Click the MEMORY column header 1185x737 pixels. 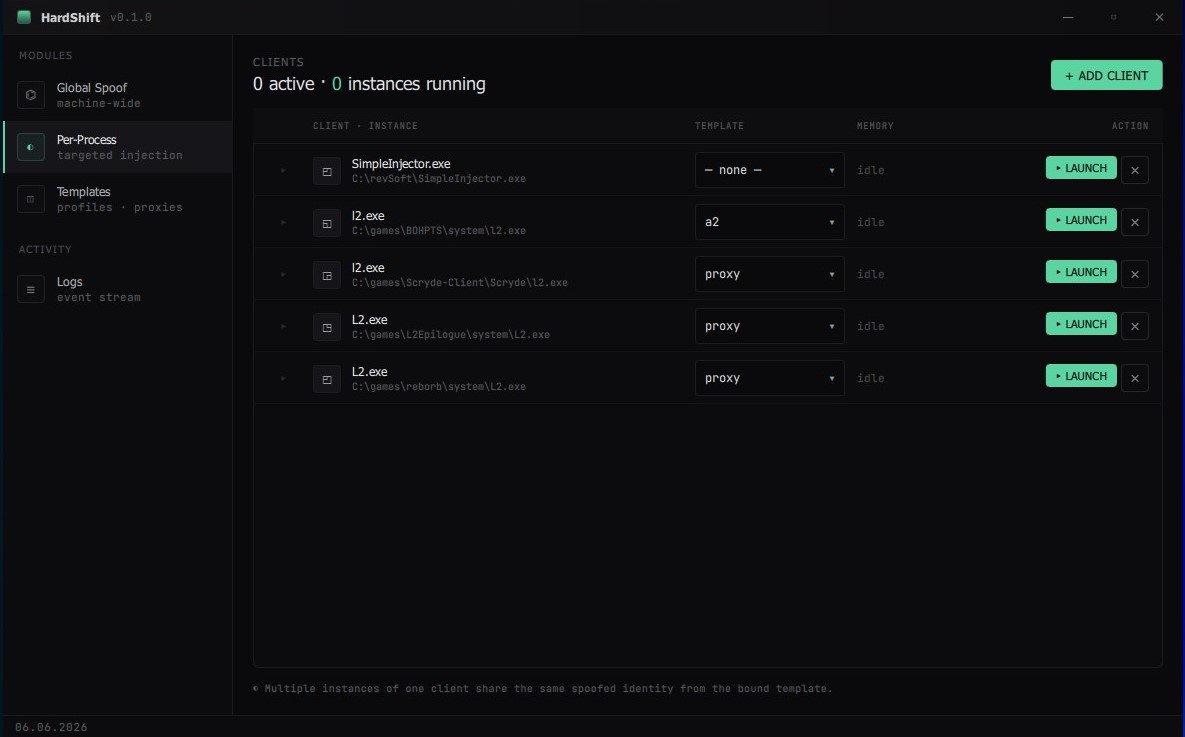click(x=874, y=126)
